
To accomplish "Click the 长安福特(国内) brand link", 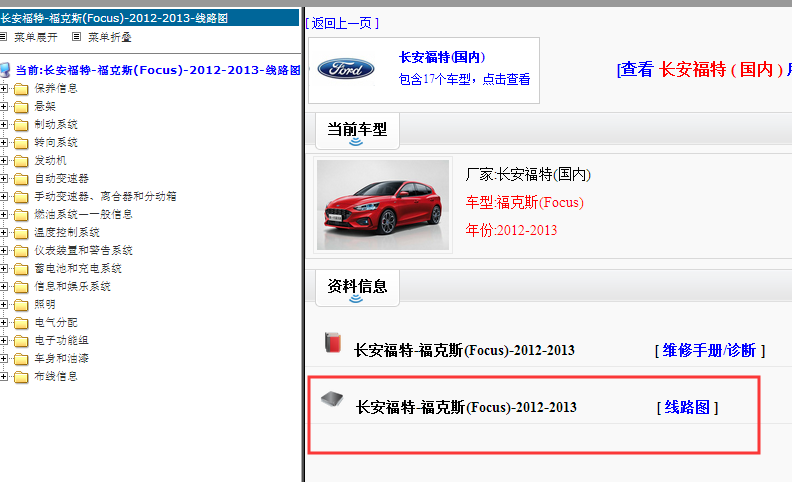I will (x=442, y=57).
